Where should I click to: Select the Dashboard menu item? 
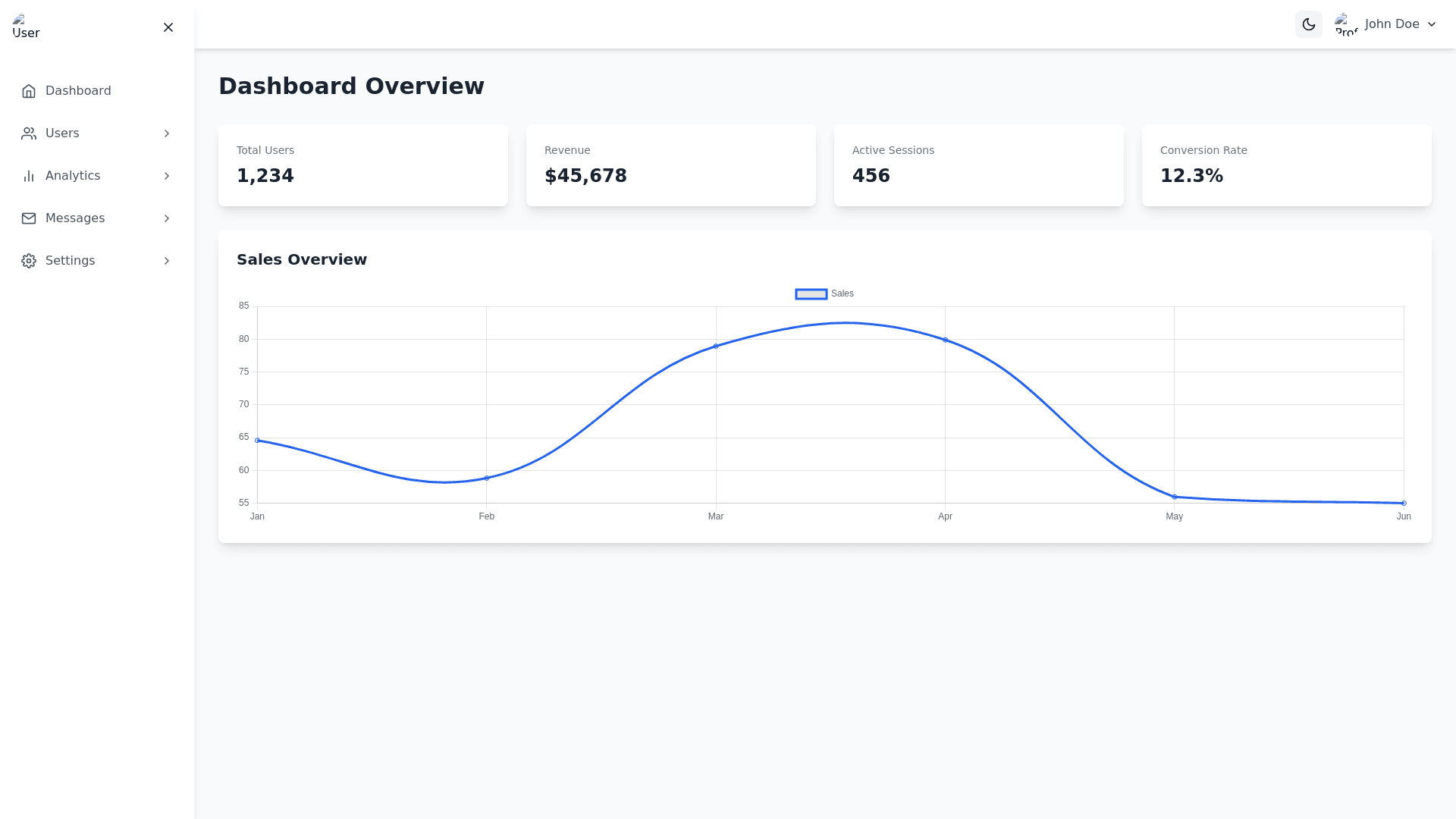click(78, 91)
